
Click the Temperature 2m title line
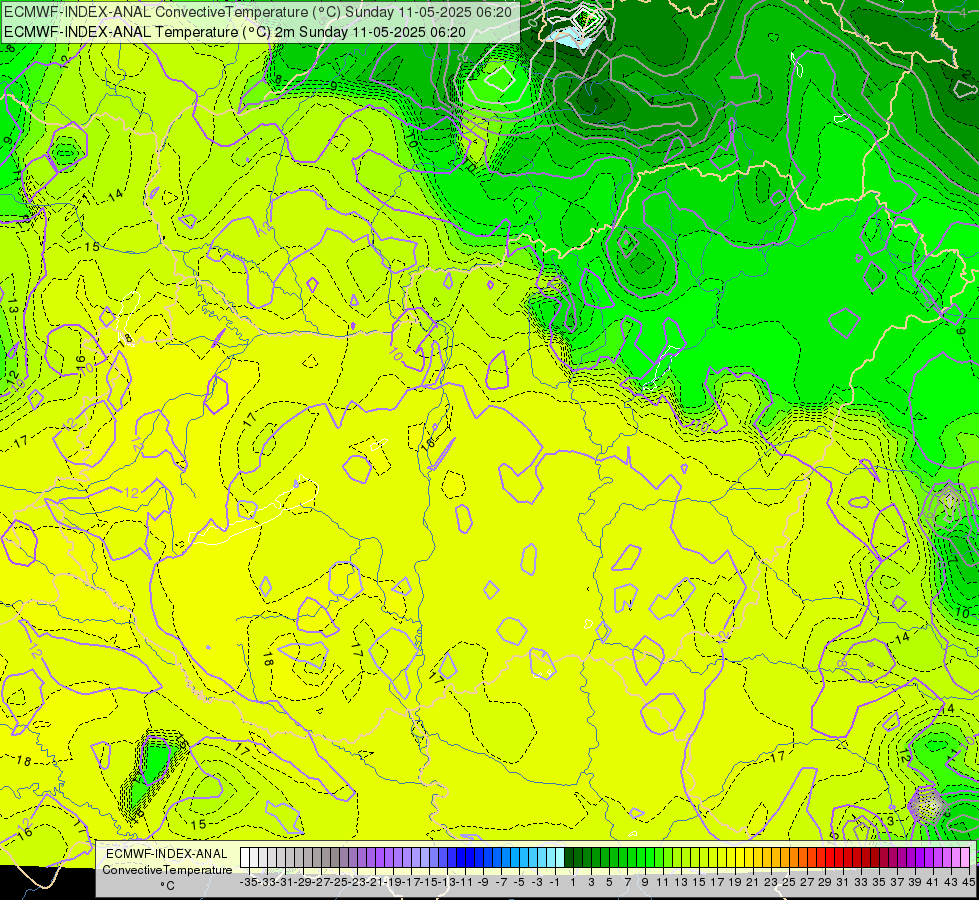235,32
